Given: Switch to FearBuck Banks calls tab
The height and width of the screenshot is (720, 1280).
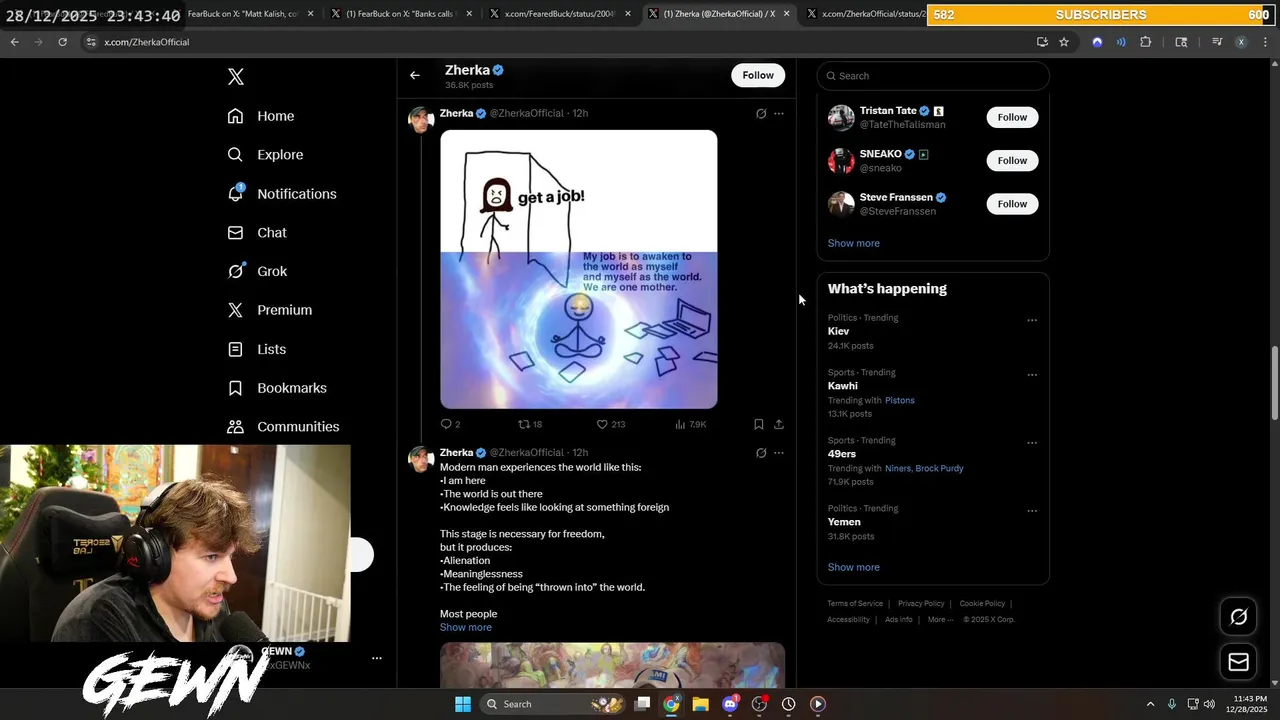Looking at the screenshot, I should pyautogui.click(x=399, y=14).
